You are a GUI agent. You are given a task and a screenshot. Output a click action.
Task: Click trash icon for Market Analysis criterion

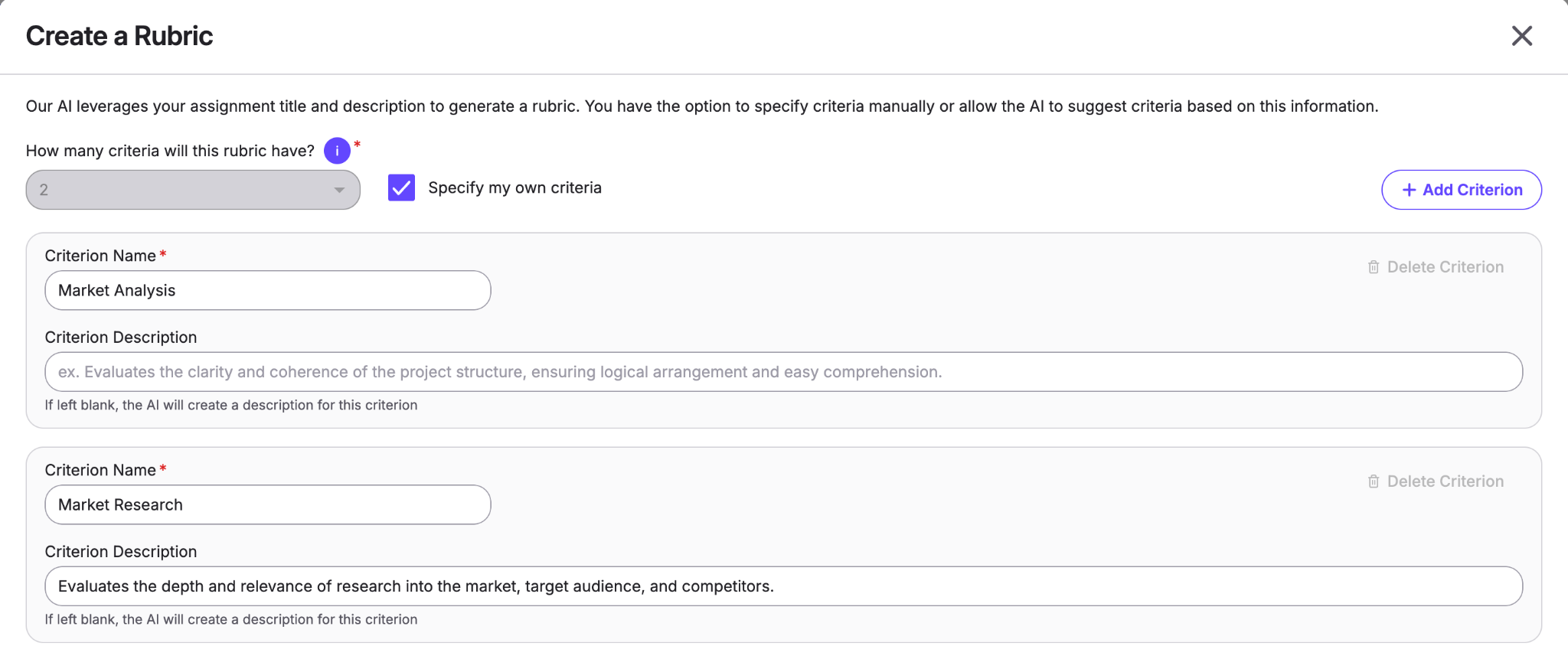point(1374,267)
